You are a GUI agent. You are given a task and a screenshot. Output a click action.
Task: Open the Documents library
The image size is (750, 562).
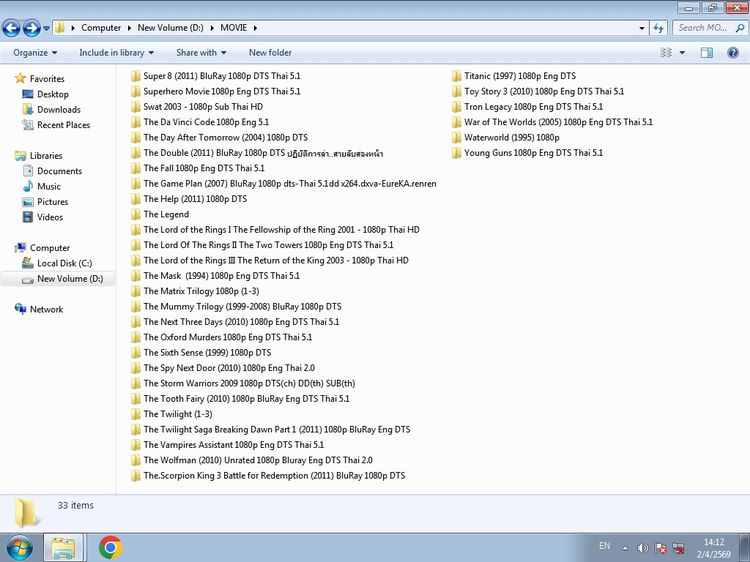59,171
